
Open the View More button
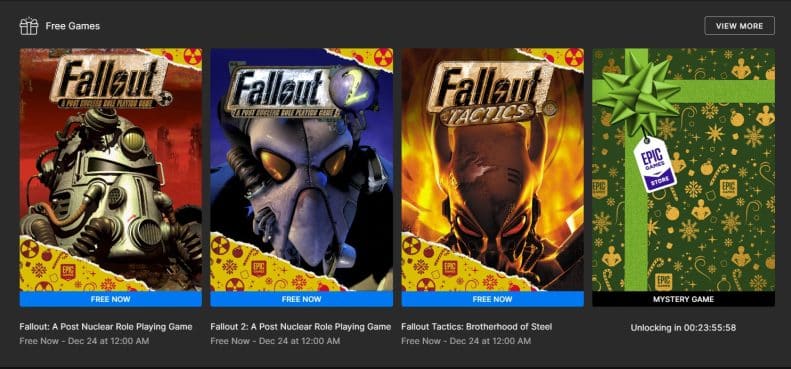(739, 26)
